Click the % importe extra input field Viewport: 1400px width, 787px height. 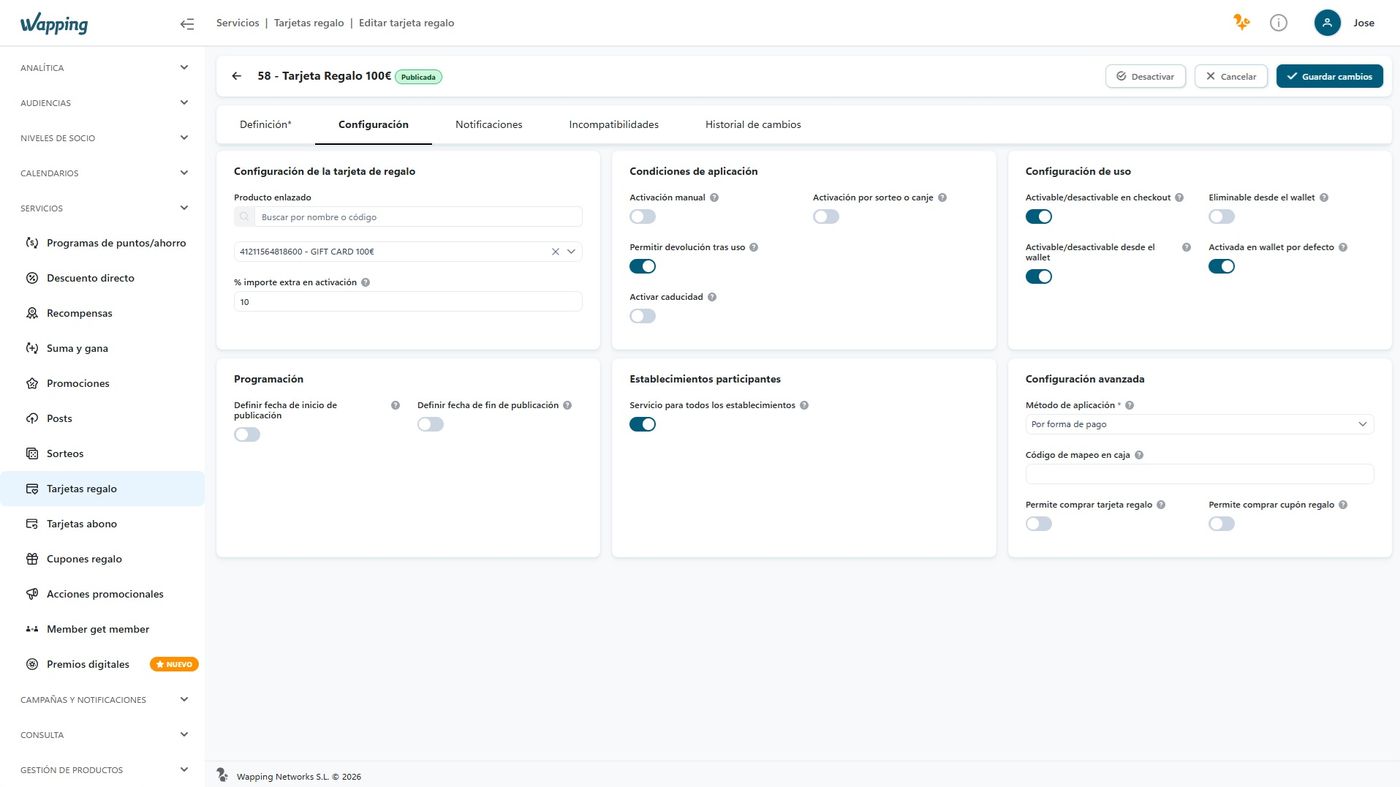pyautogui.click(x=408, y=302)
